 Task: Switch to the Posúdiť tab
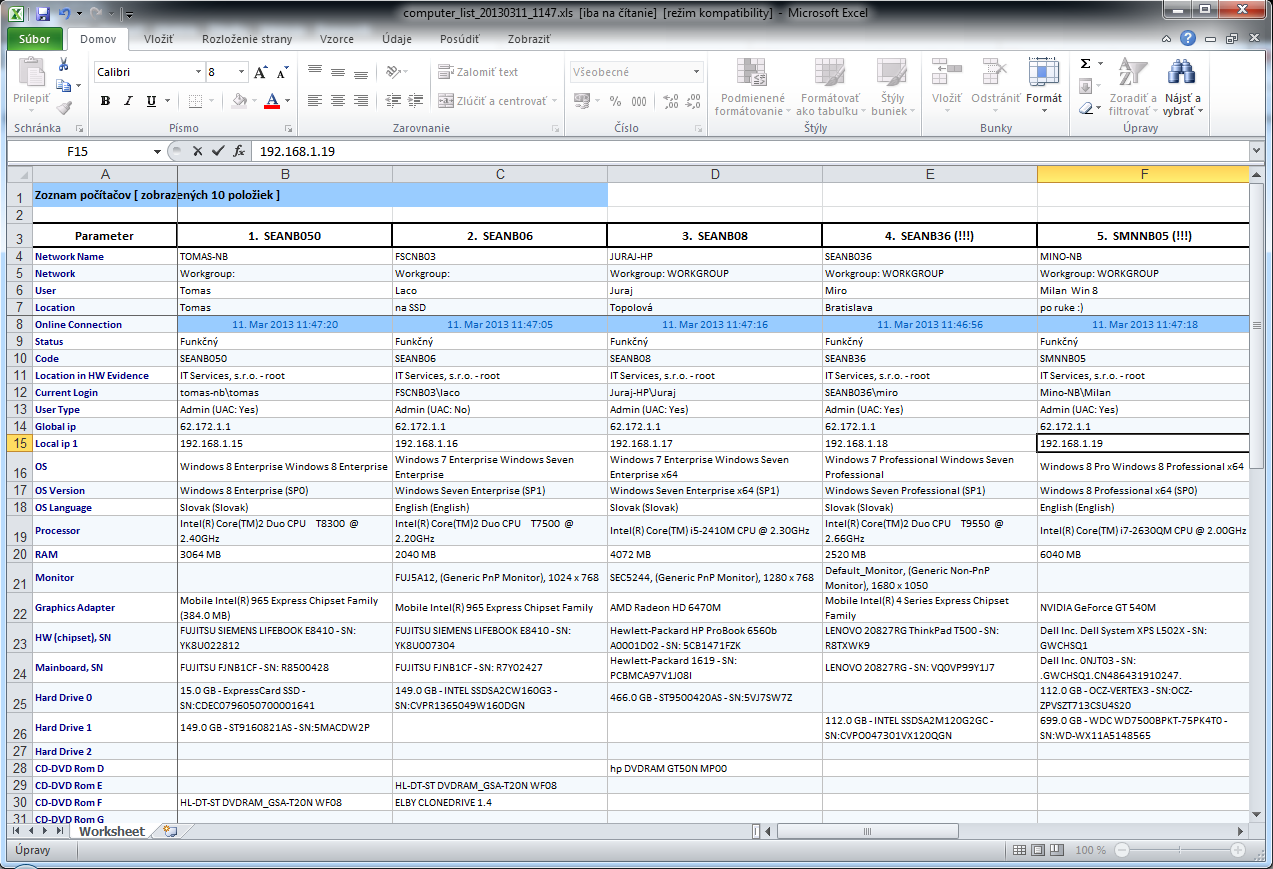pyautogui.click(x=459, y=39)
